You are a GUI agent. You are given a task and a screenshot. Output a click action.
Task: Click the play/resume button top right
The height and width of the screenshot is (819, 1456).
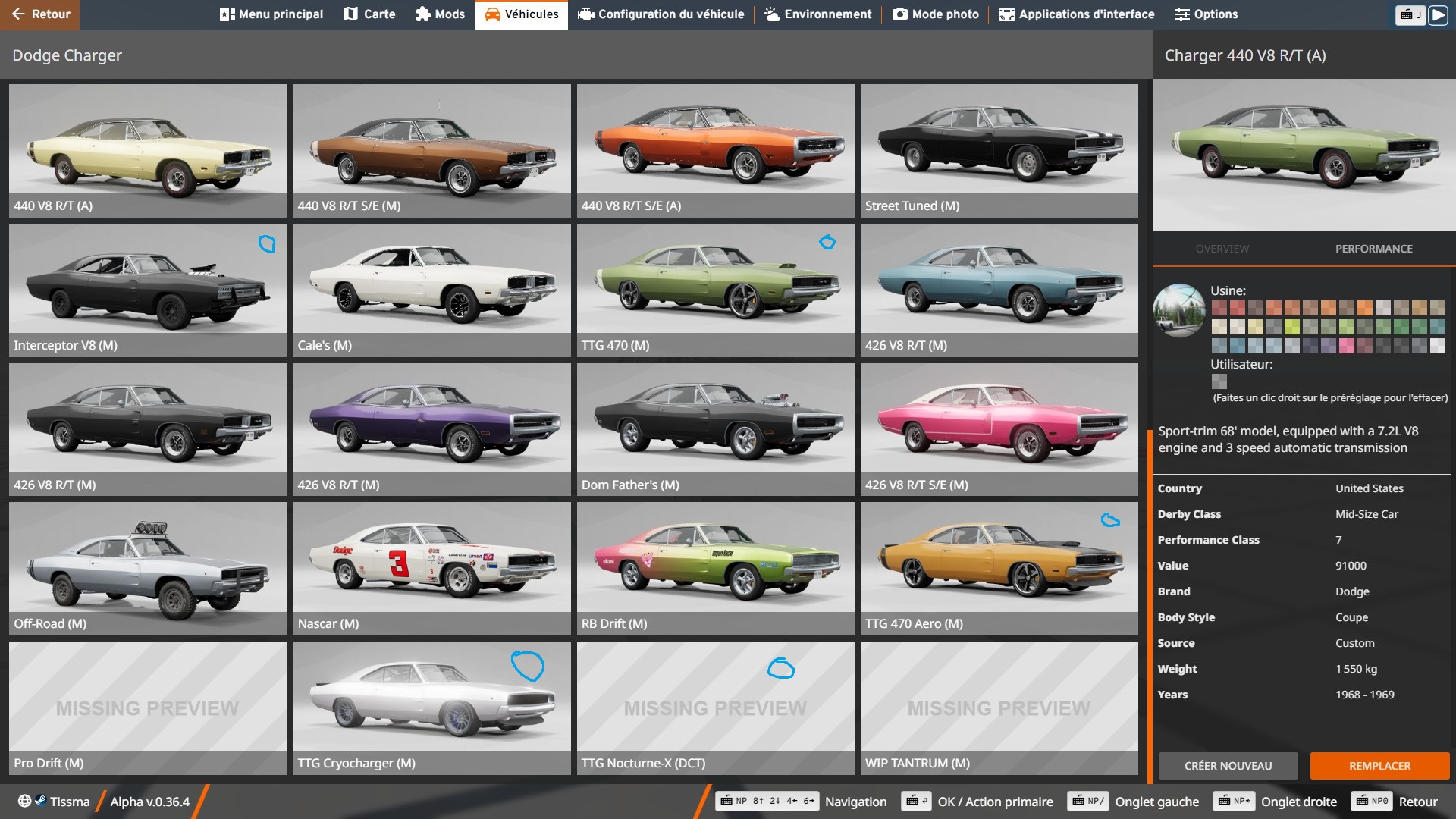click(x=1438, y=14)
